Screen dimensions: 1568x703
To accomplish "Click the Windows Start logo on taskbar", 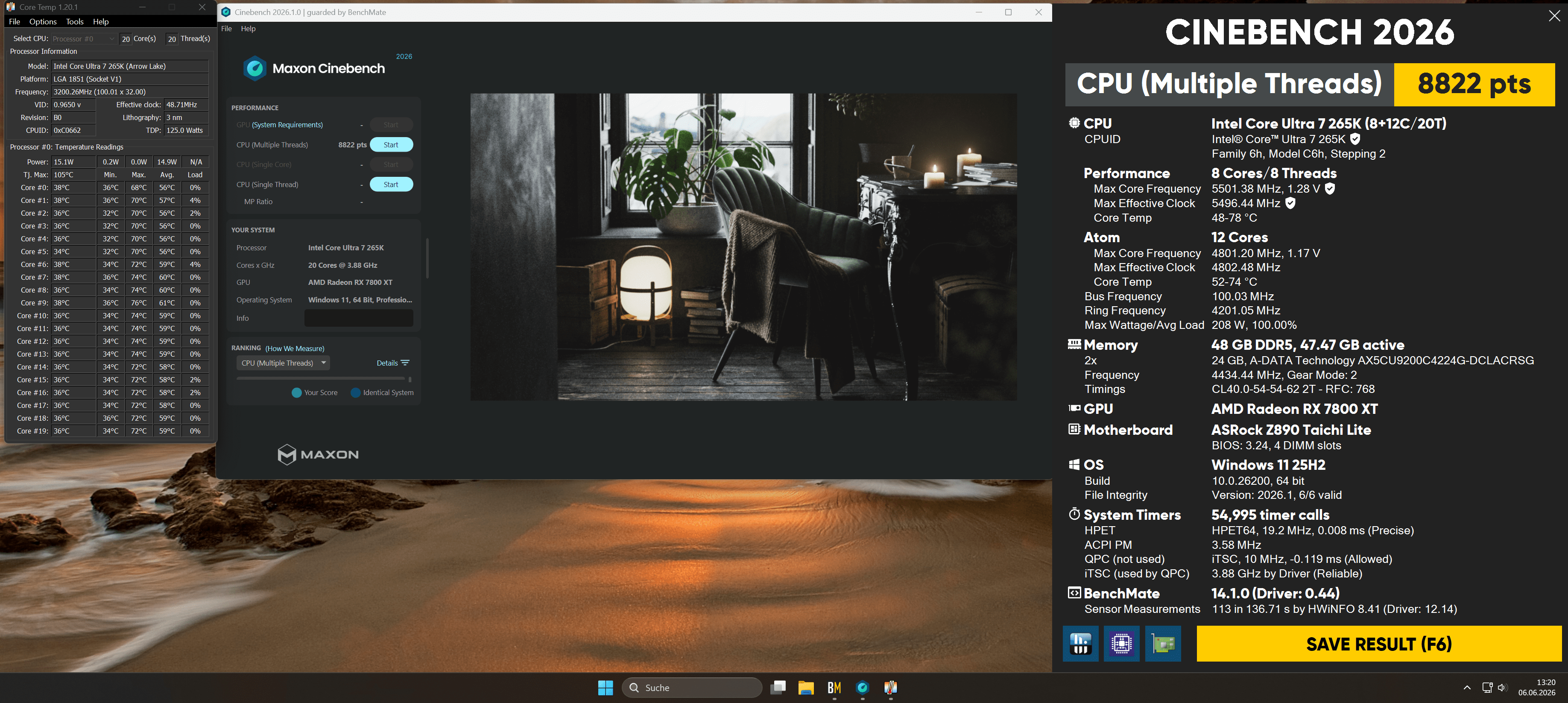I will pos(606,688).
